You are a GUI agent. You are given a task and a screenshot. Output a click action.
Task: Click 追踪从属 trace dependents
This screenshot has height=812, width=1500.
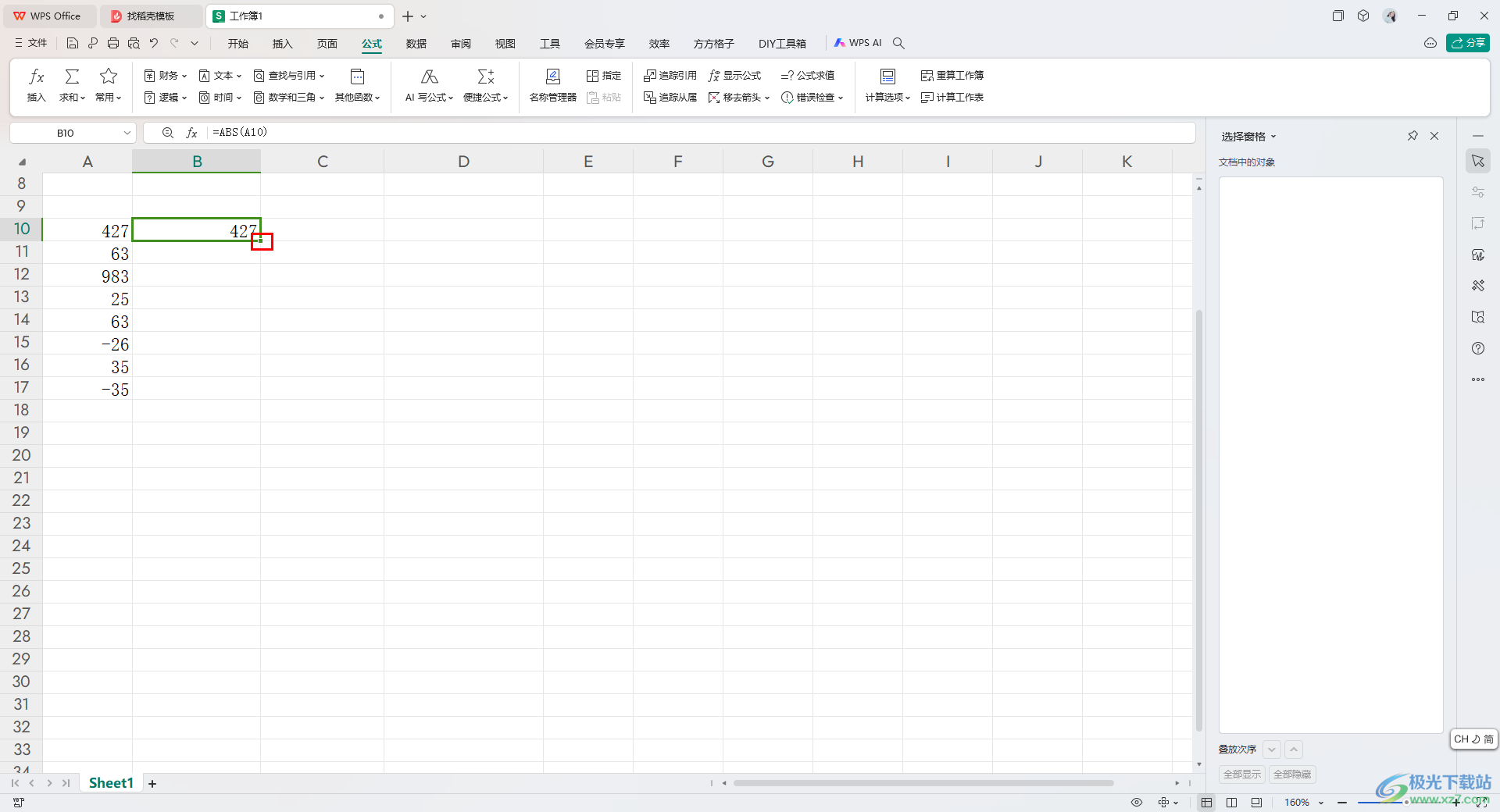coord(670,98)
